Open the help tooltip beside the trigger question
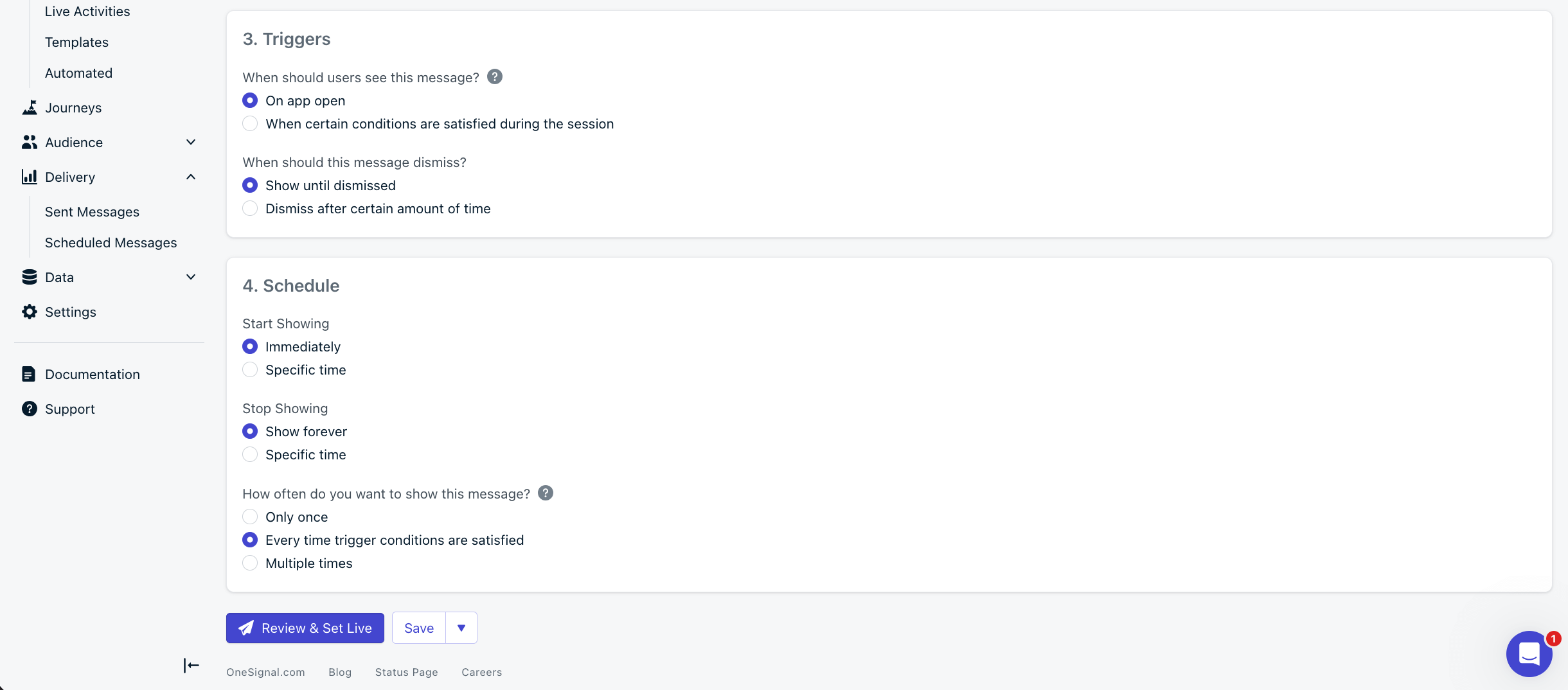The image size is (1568, 690). (494, 76)
